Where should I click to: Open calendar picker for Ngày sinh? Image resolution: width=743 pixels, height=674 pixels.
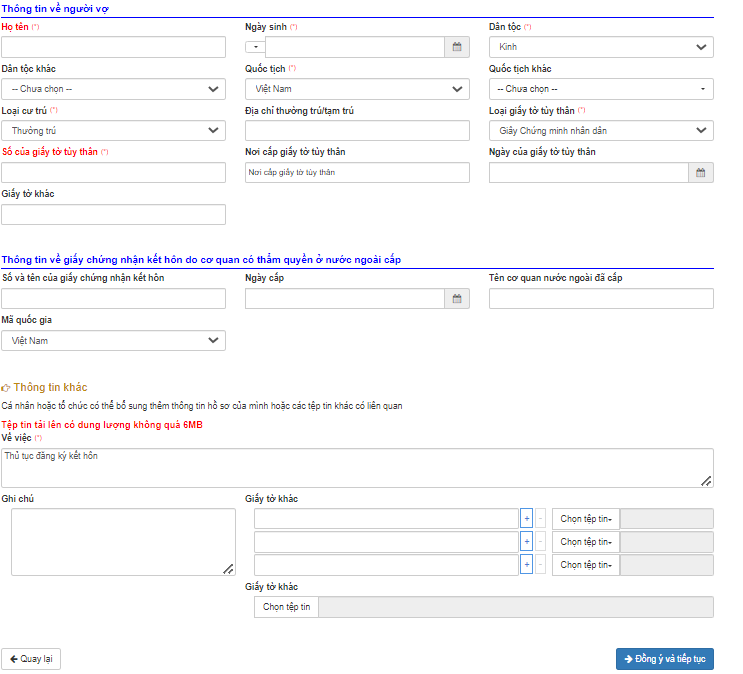coord(457,47)
